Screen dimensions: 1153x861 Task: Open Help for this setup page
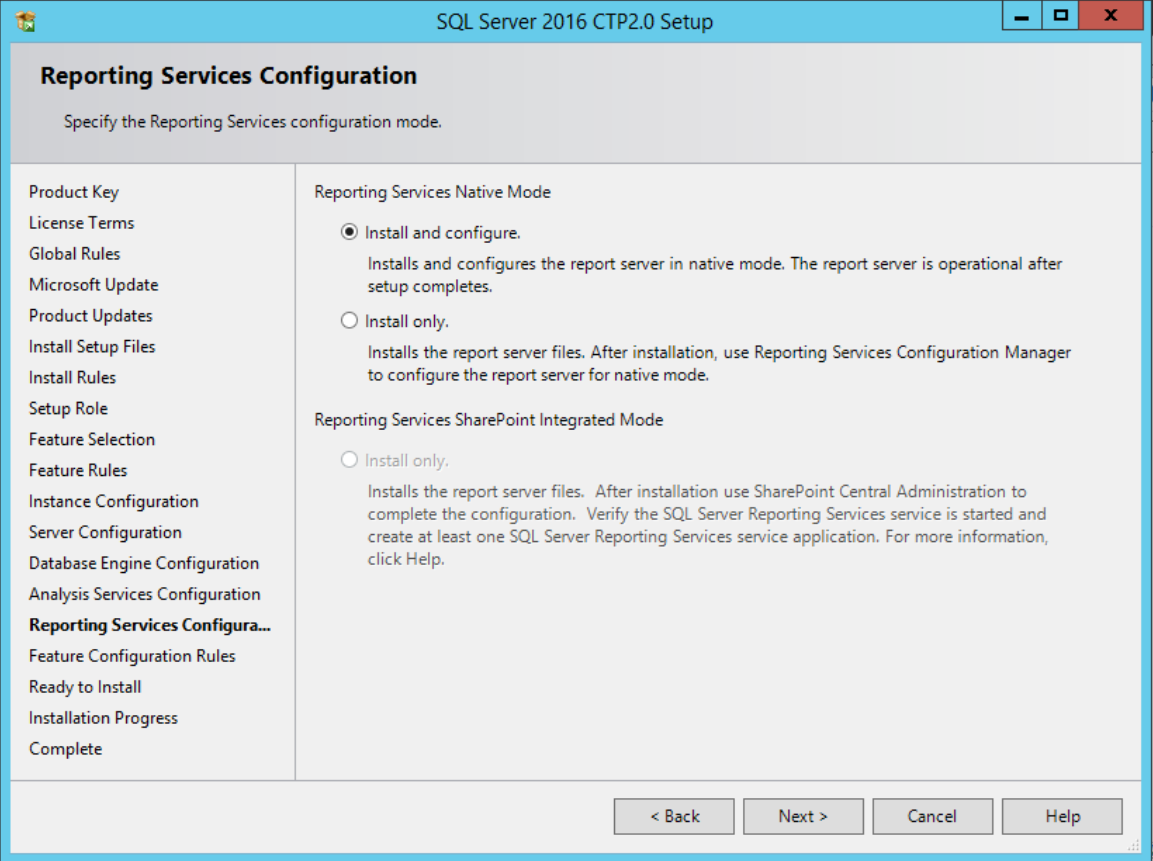coord(1062,816)
